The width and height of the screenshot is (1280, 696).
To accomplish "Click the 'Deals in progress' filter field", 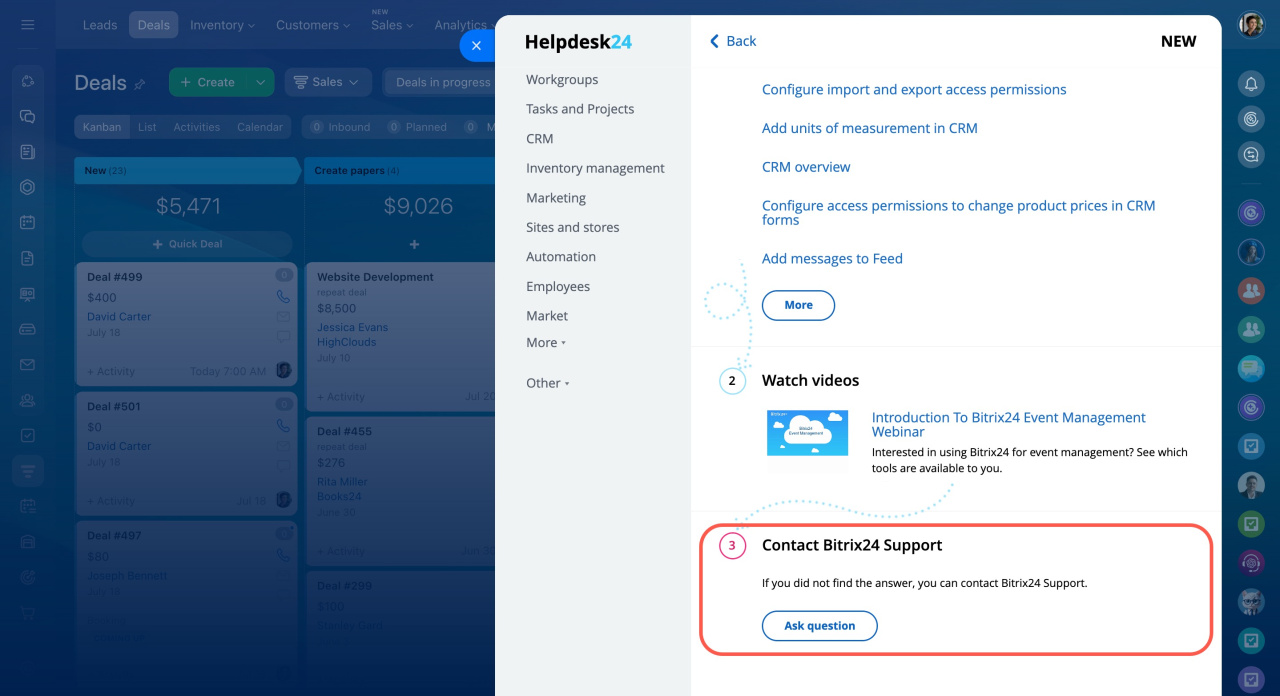I will pos(440,82).
